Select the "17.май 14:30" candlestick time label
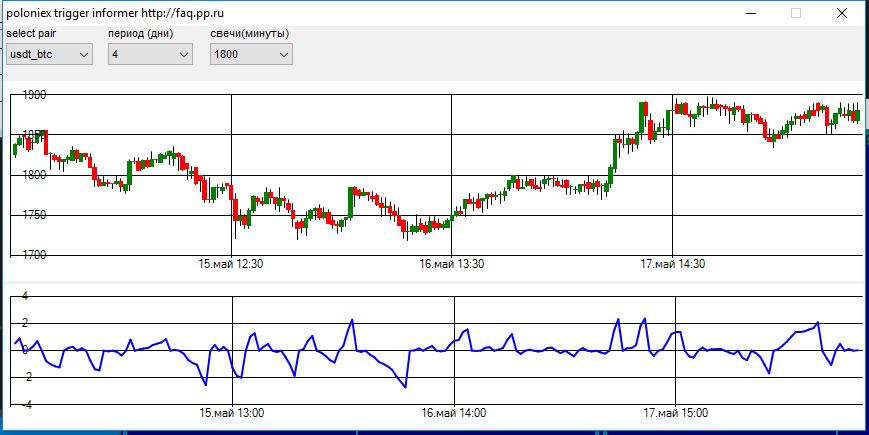869x435 pixels. coord(673,265)
